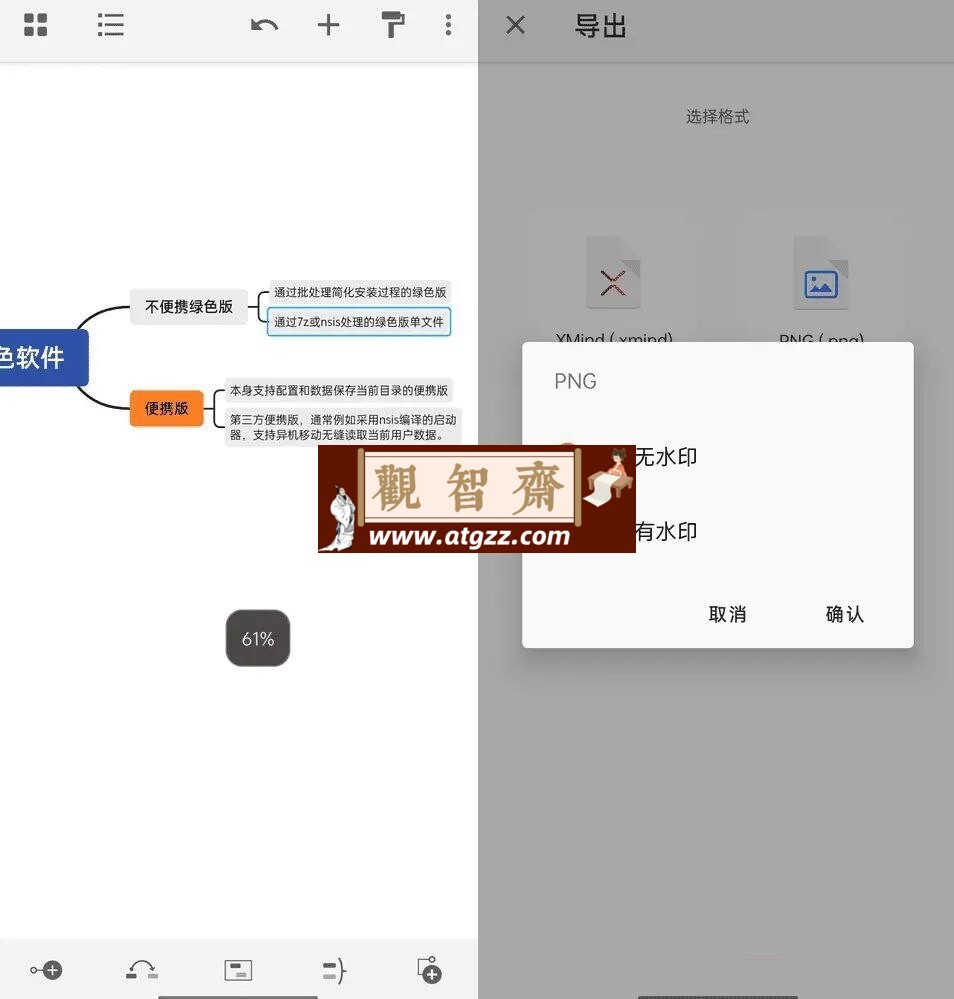Select subtopic 通过批处理简化安装过程的绿色版
954x999 pixels.
pos(360,292)
